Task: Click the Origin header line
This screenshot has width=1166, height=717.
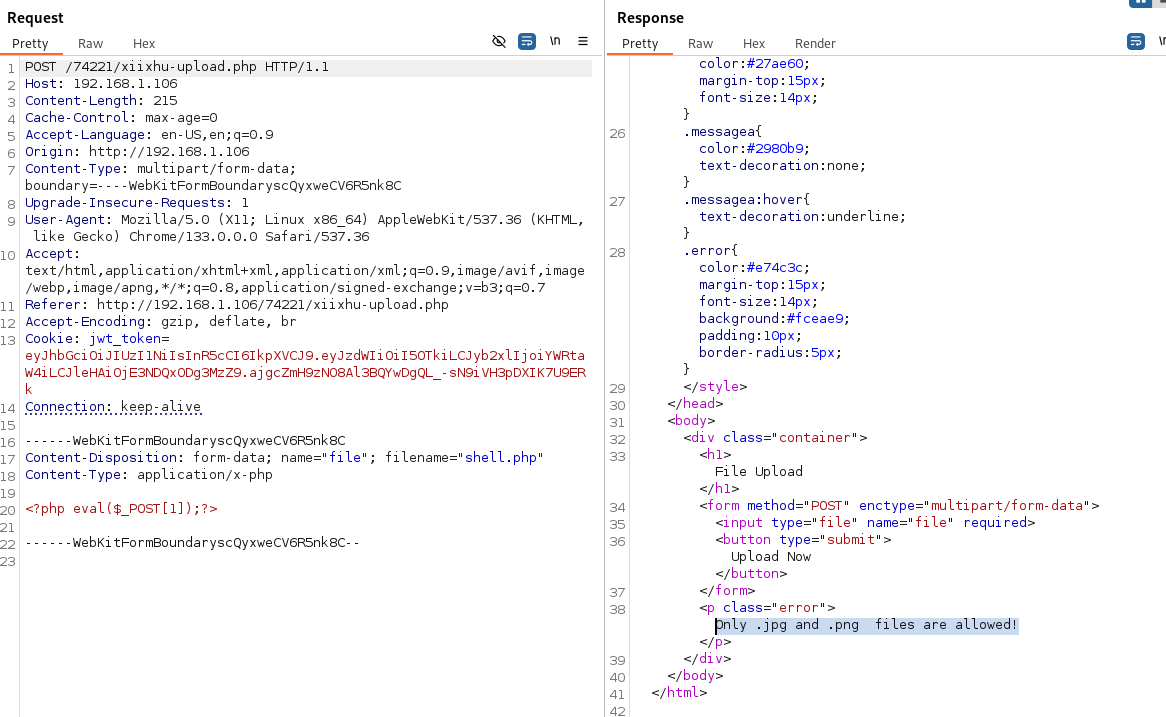Action: tap(138, 152)
